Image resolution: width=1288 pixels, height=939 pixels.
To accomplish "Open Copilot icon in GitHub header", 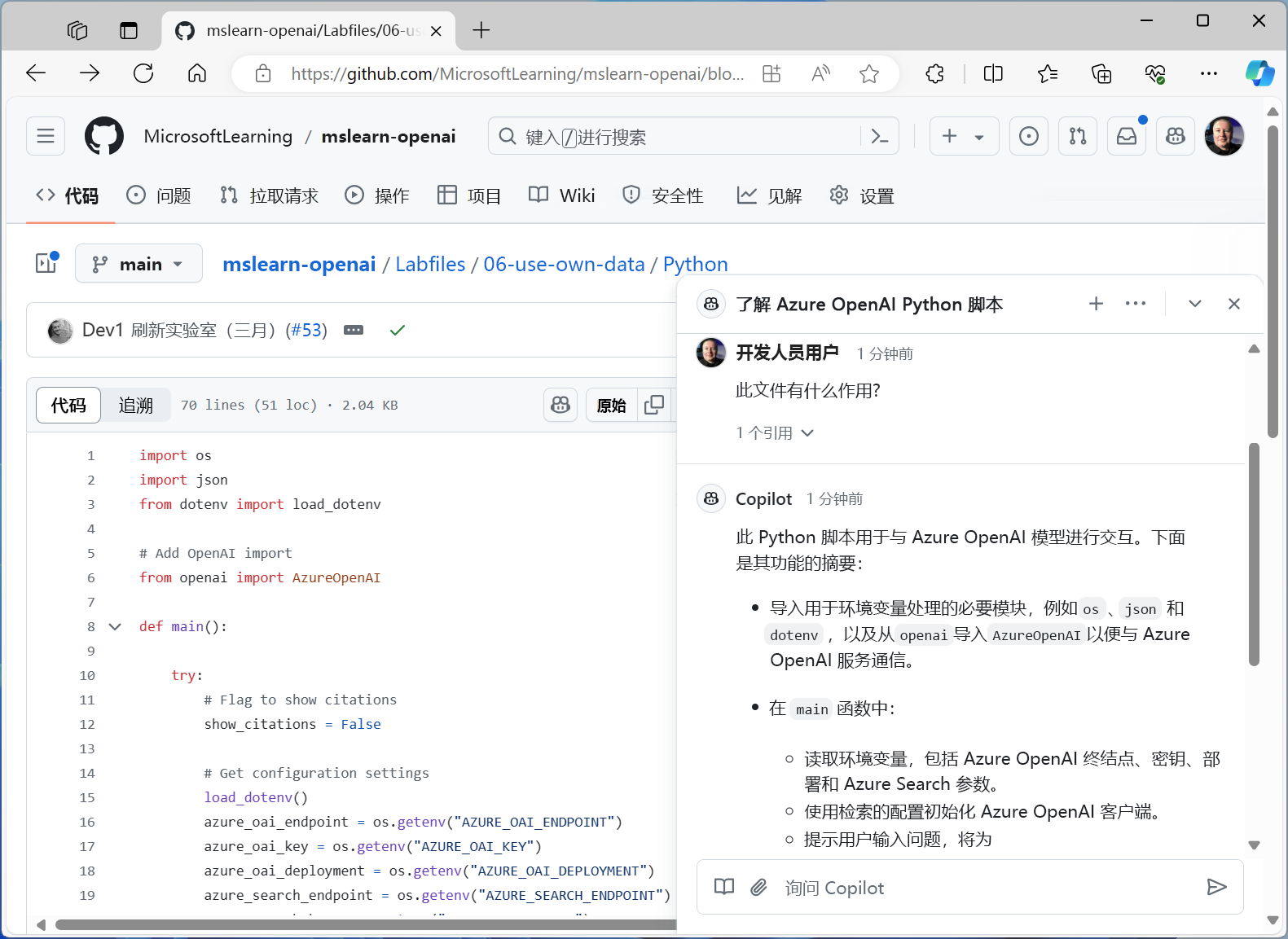I will [1176, 136].
